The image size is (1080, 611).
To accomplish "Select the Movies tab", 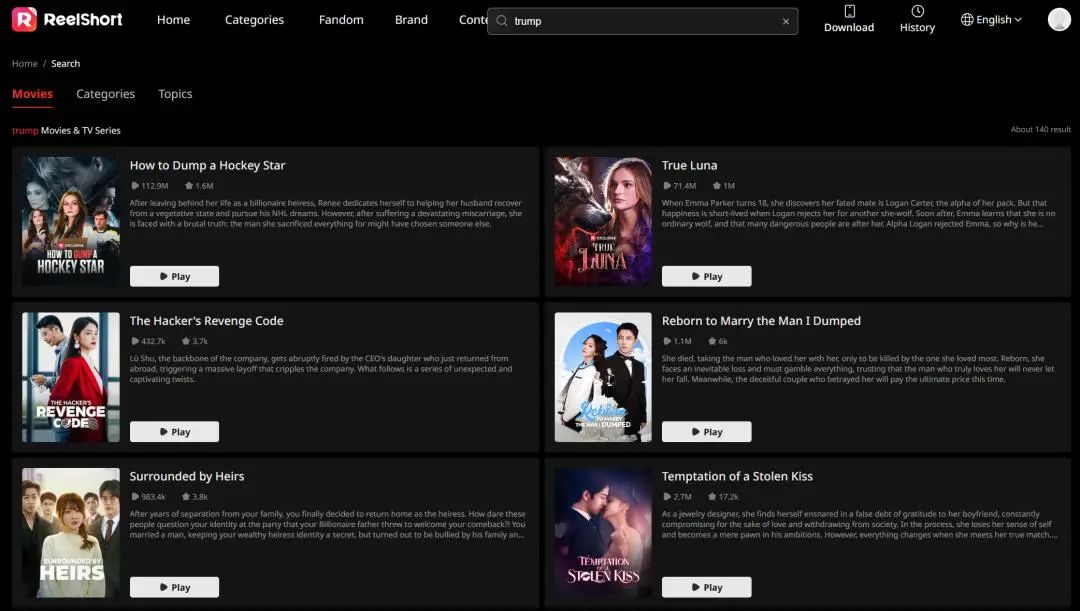I will (32, 94).
